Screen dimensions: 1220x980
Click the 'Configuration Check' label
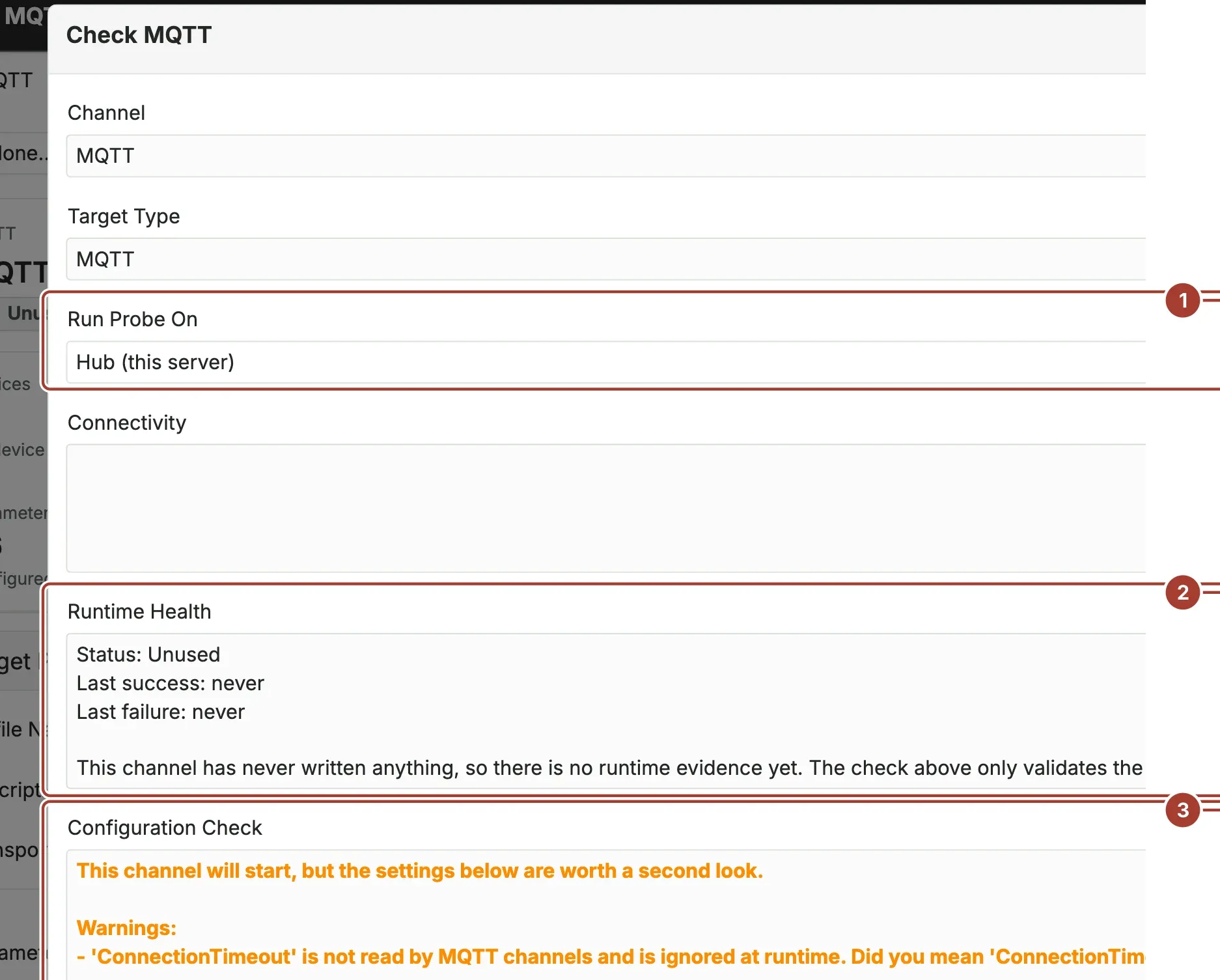click(x=165, y=828)
